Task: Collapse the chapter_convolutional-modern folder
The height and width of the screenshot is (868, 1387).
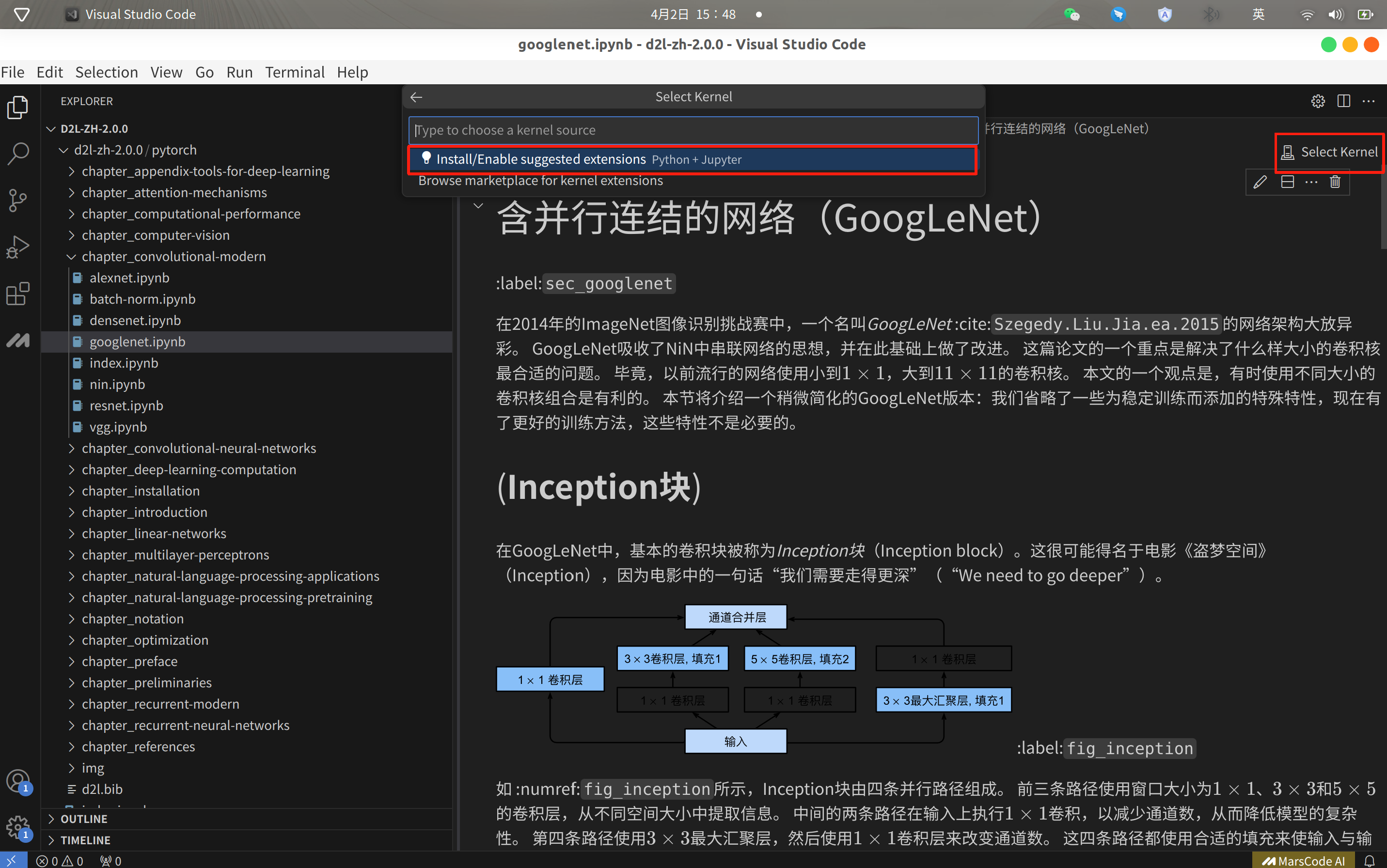Action: (173, 256)
